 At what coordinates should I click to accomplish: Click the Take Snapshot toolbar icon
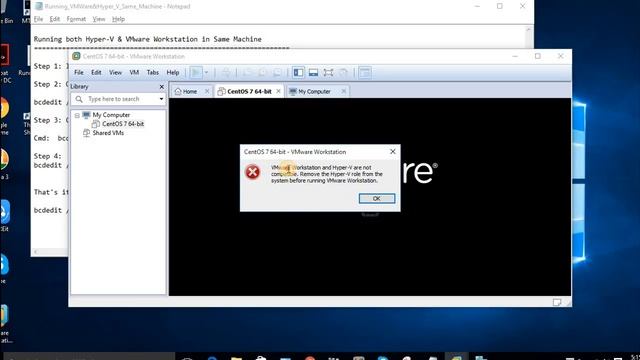pyautogui.click(x=247, y=73)
